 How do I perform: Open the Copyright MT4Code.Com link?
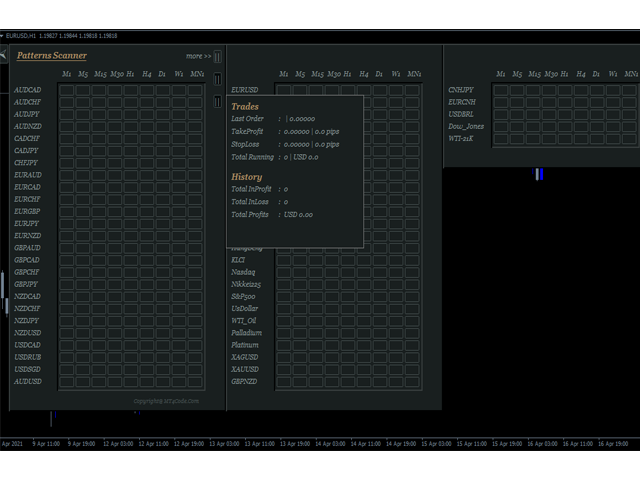[x=166, y=401]
